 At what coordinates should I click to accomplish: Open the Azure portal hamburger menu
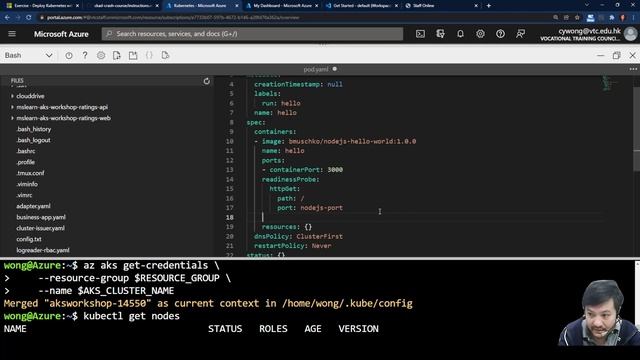pyautogui.click(x=12, y=34)
